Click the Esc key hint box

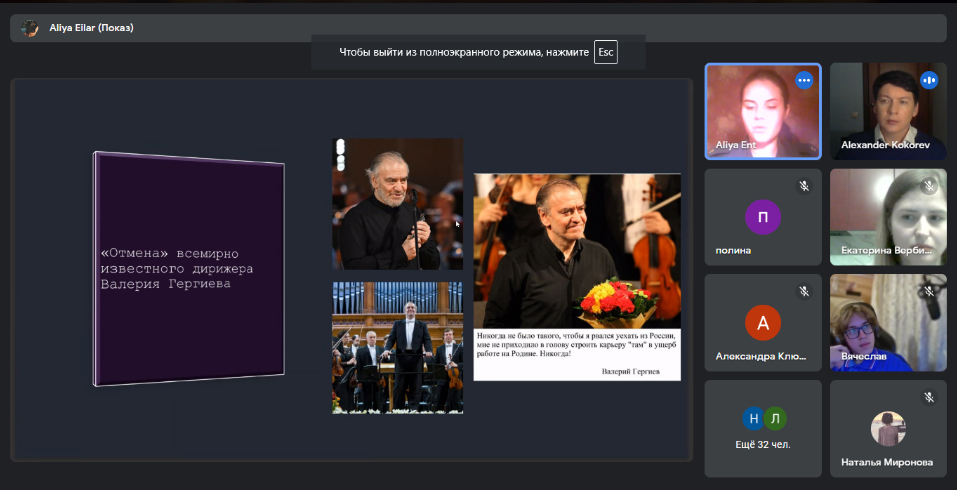click(x=605, y=51)
